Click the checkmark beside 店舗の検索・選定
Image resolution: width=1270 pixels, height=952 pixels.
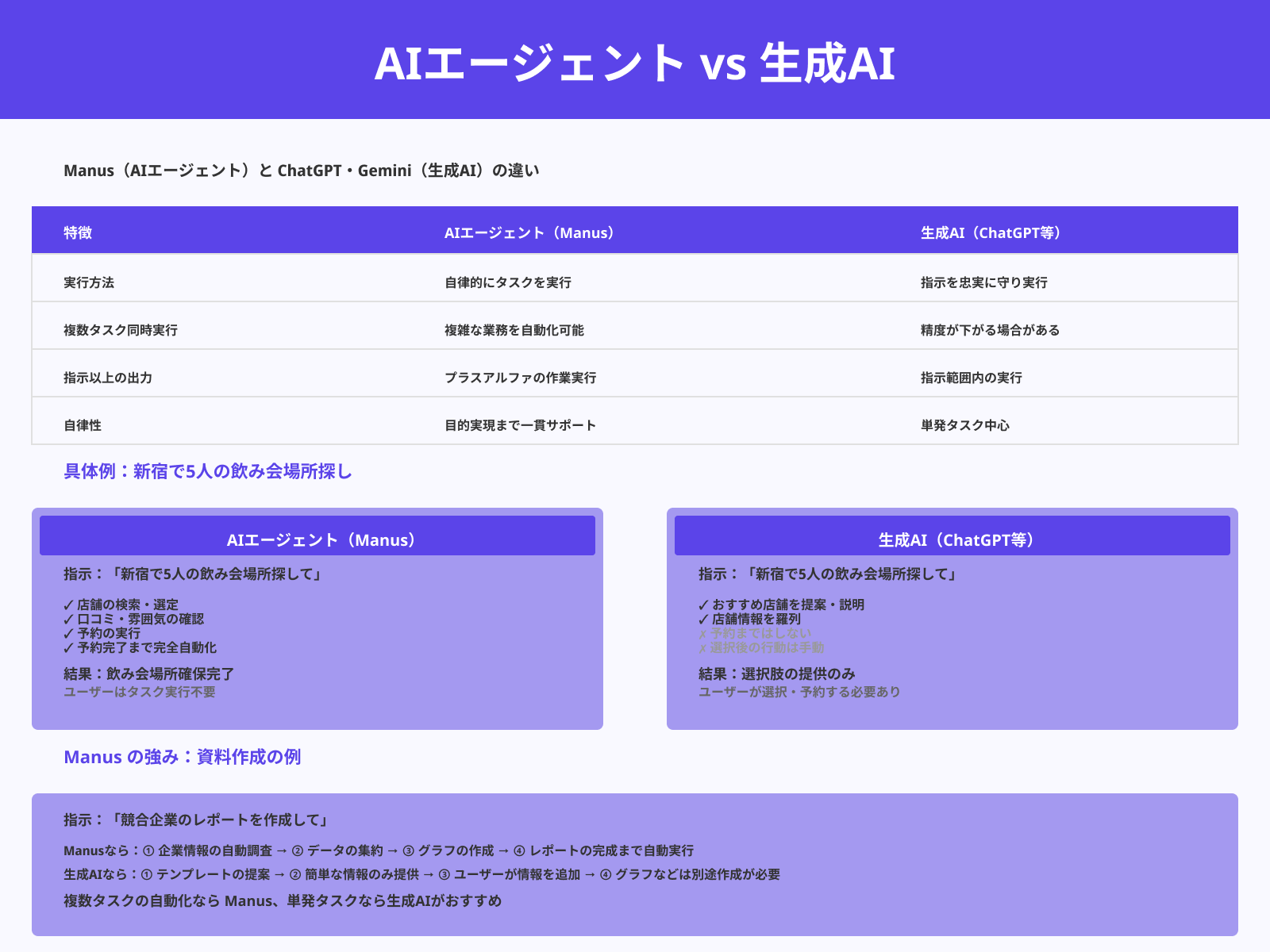click(x=68, y=604)
